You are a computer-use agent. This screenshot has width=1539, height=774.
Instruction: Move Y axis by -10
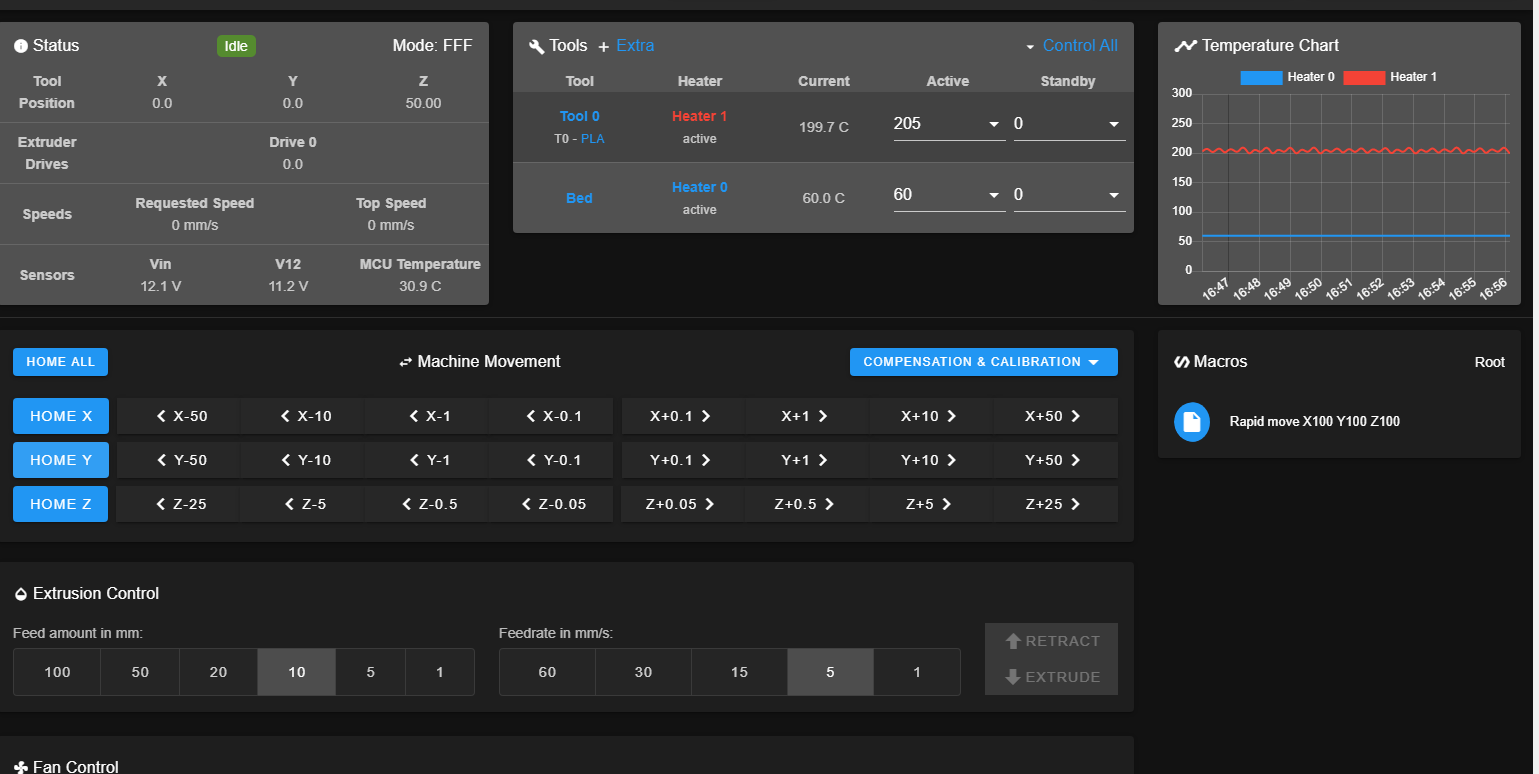tap(303, 460)
